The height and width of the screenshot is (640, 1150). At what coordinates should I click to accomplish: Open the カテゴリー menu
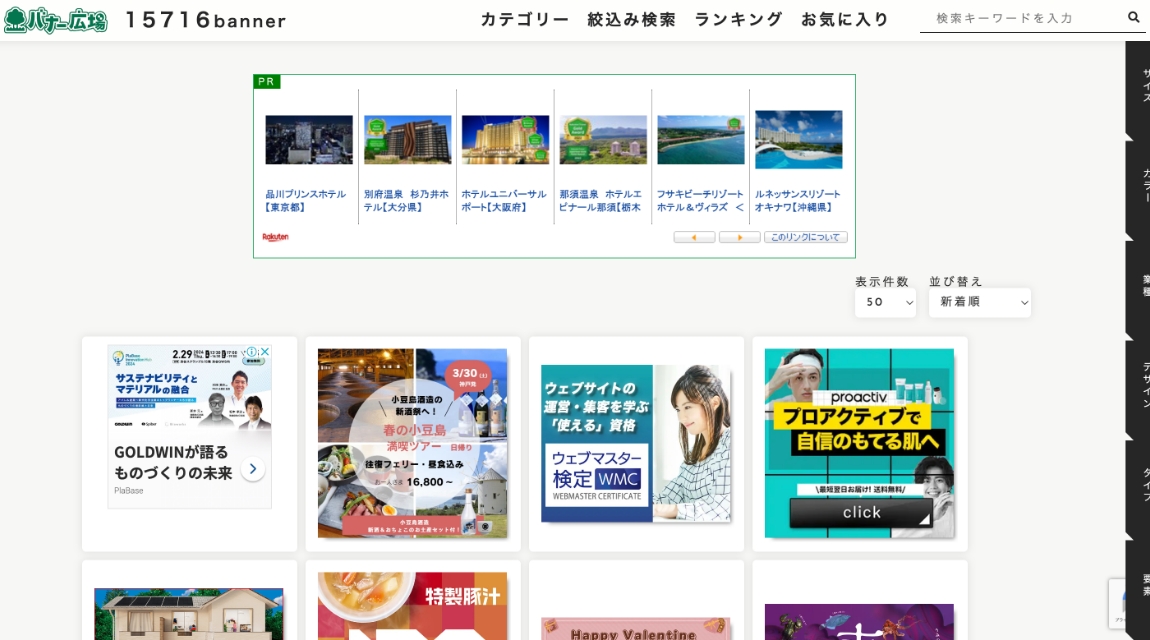pos(524,20)
